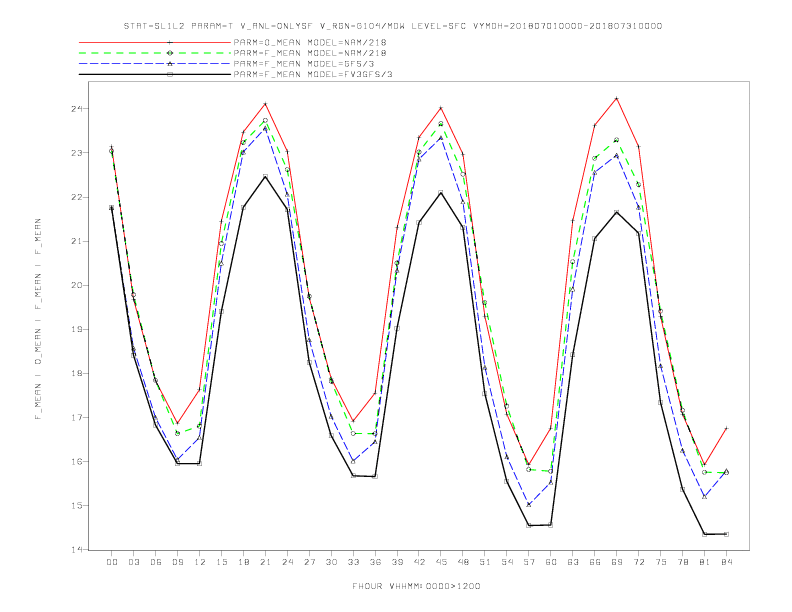This screenshot has height=612, width=792.
Task: Click the blue triangle marker at hour 57
Action: [x=529, y=504]
